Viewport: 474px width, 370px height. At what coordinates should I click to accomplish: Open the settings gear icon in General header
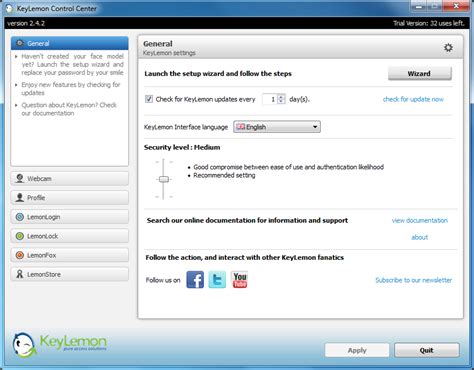click(448, 48)
